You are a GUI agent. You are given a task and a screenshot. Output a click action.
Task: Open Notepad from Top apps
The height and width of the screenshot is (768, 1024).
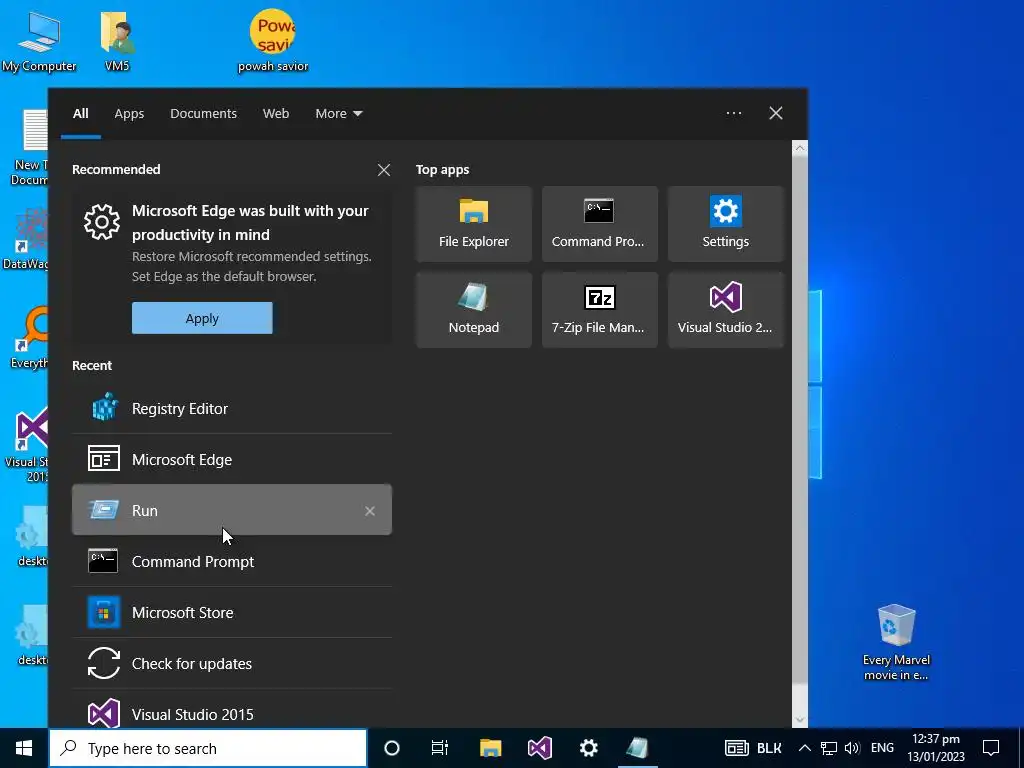[x=473, y=310]
